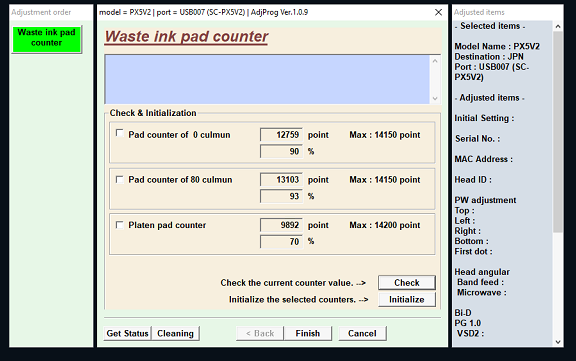This screenshot has width=576, height=361.
Task: Click the Initialize button
Action: tap(407, 300)
